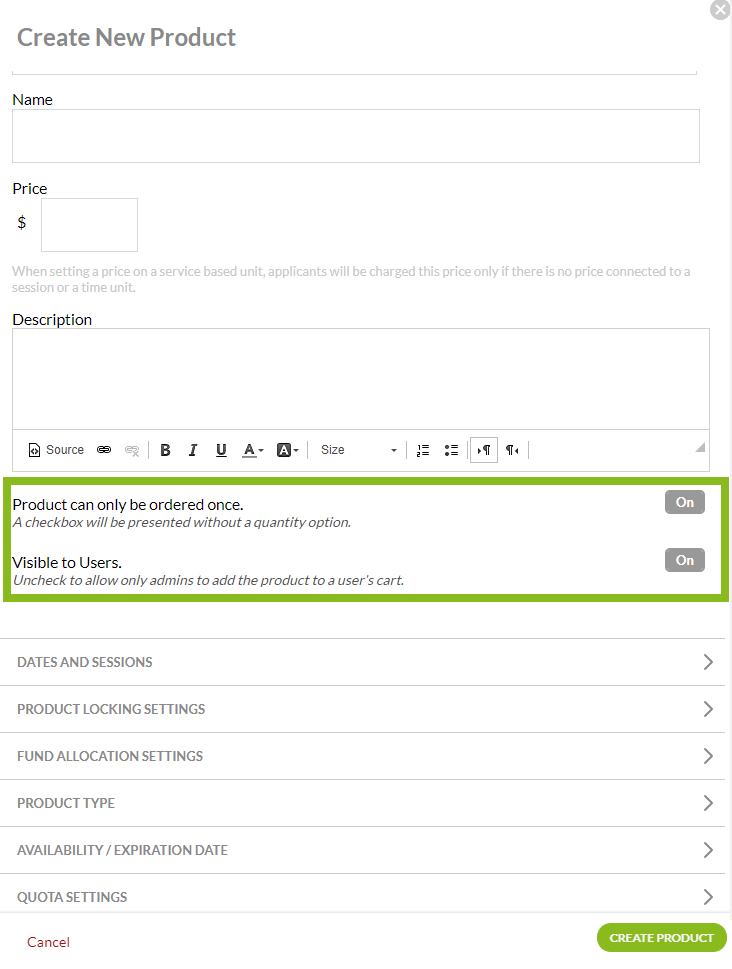Open the font Size dropdown
The height and width of the screenshot is (969, 732).
tap(358, 450)
